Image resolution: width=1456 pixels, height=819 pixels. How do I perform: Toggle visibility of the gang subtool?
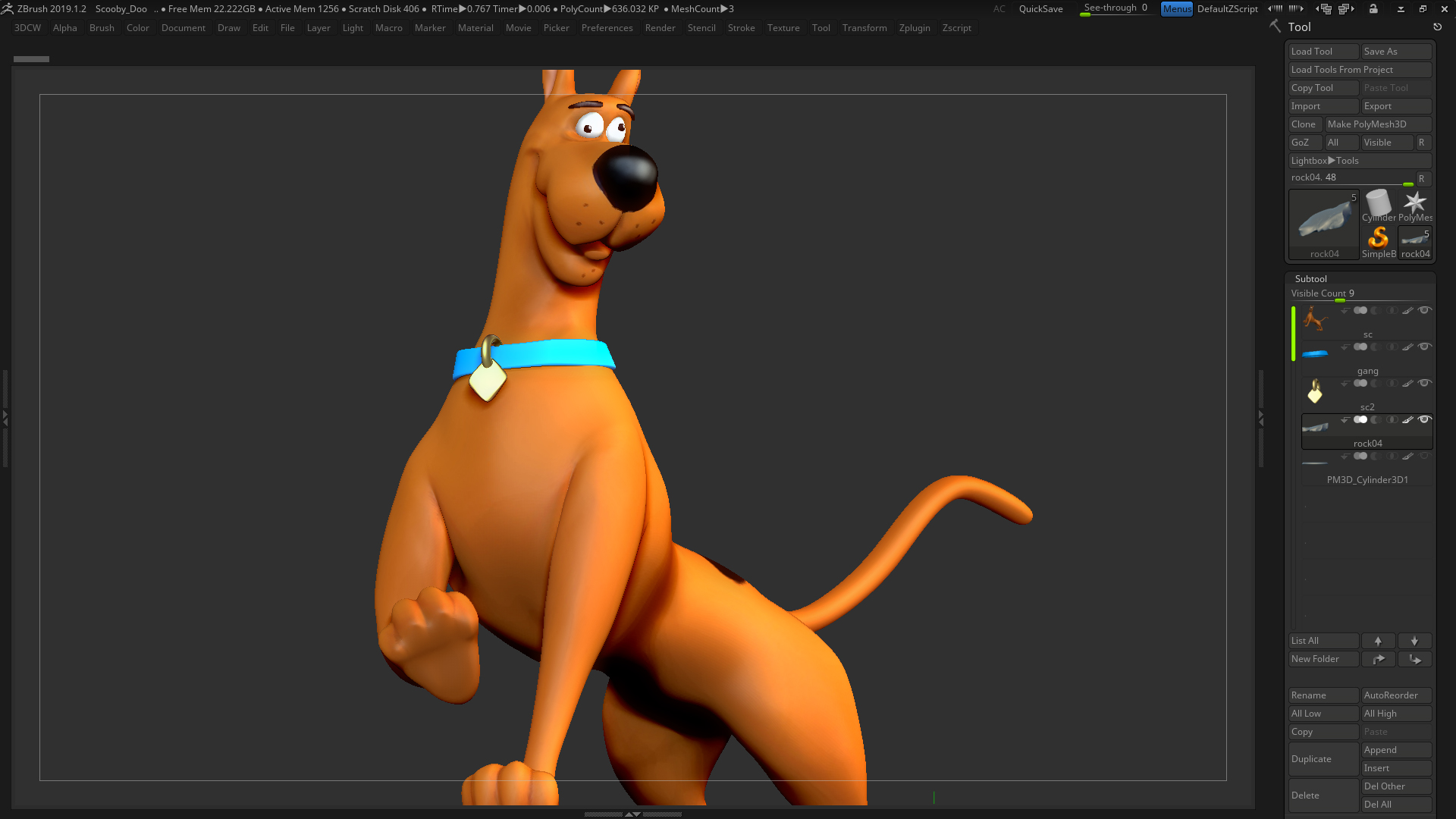pos(1424,347)
